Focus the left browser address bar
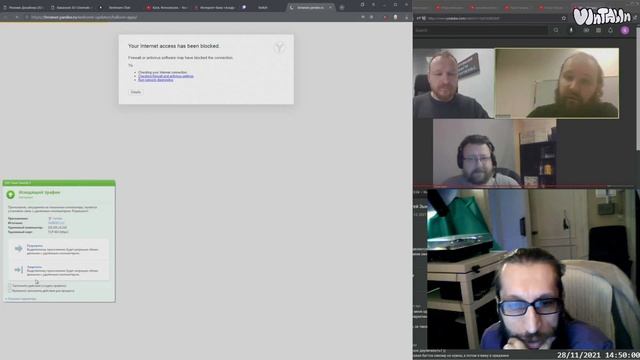640x360 pixels. click(x=192, y=17)
